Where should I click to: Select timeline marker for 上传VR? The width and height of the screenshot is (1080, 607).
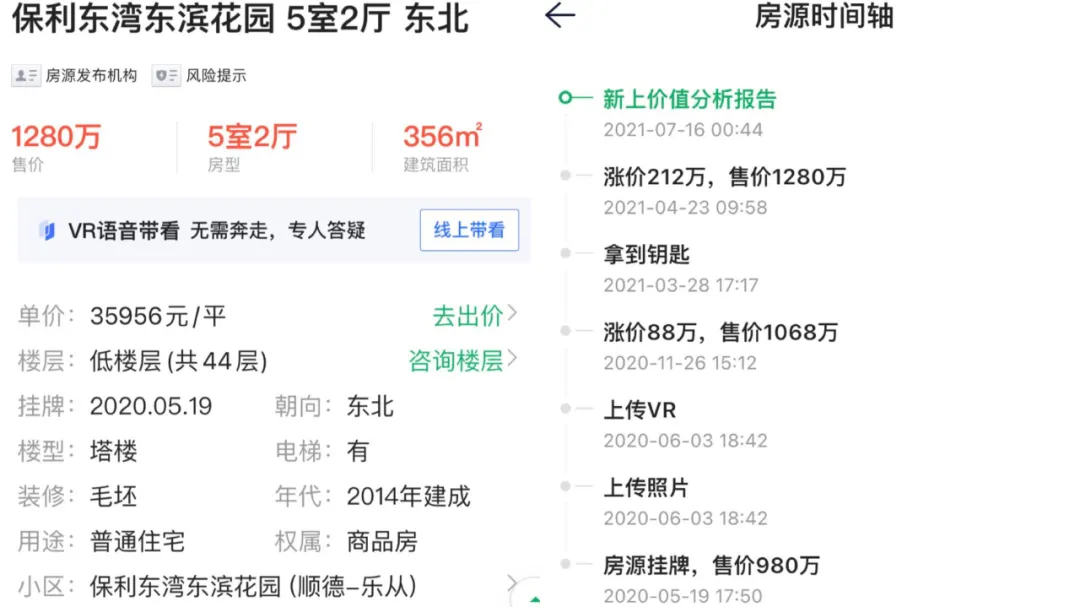pos(565,409)
